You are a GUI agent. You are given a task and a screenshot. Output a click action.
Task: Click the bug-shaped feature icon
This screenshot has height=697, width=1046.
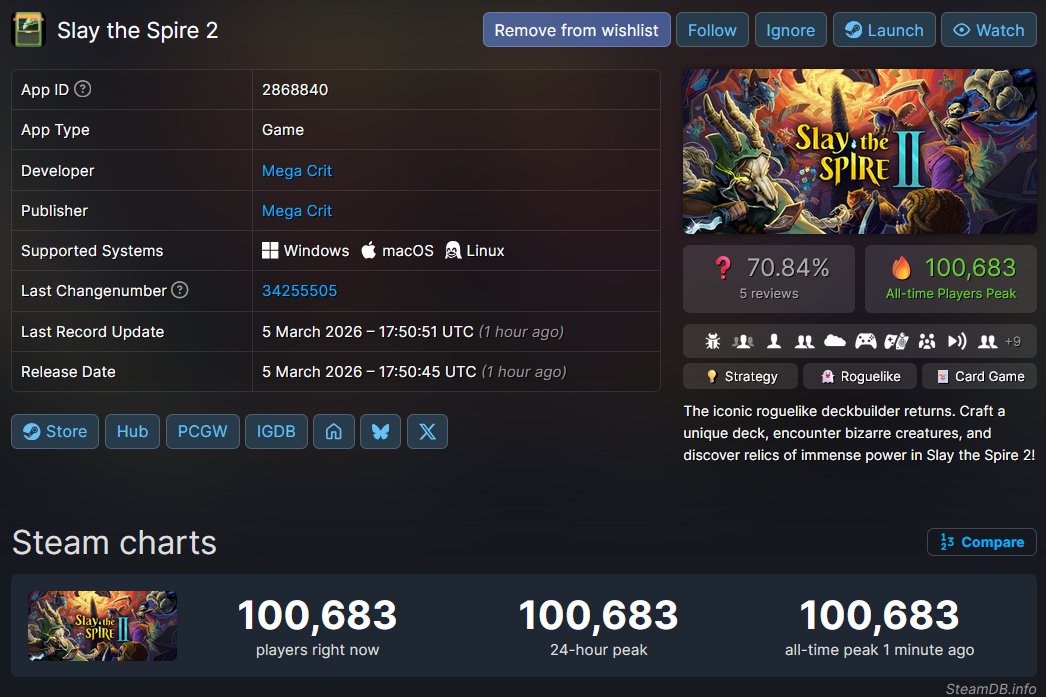tap(712, 341)
